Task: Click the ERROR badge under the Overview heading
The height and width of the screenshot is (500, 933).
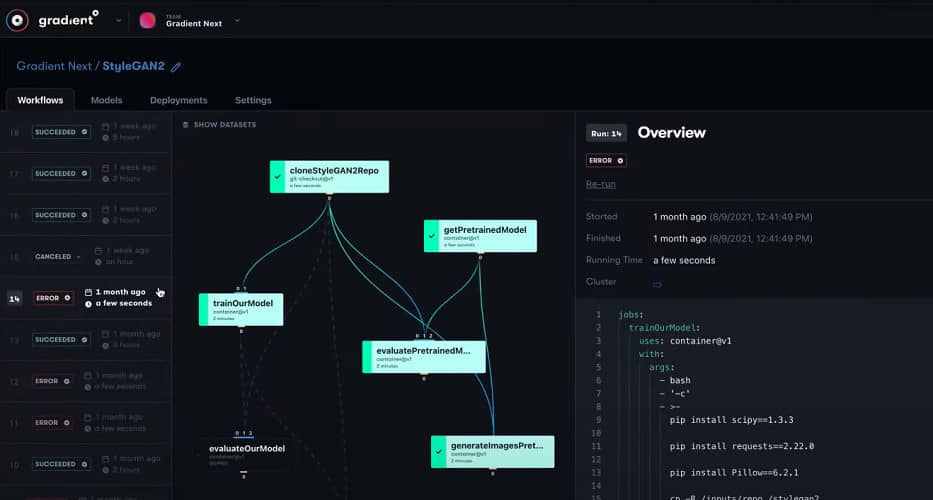Action: pos(606,160)
